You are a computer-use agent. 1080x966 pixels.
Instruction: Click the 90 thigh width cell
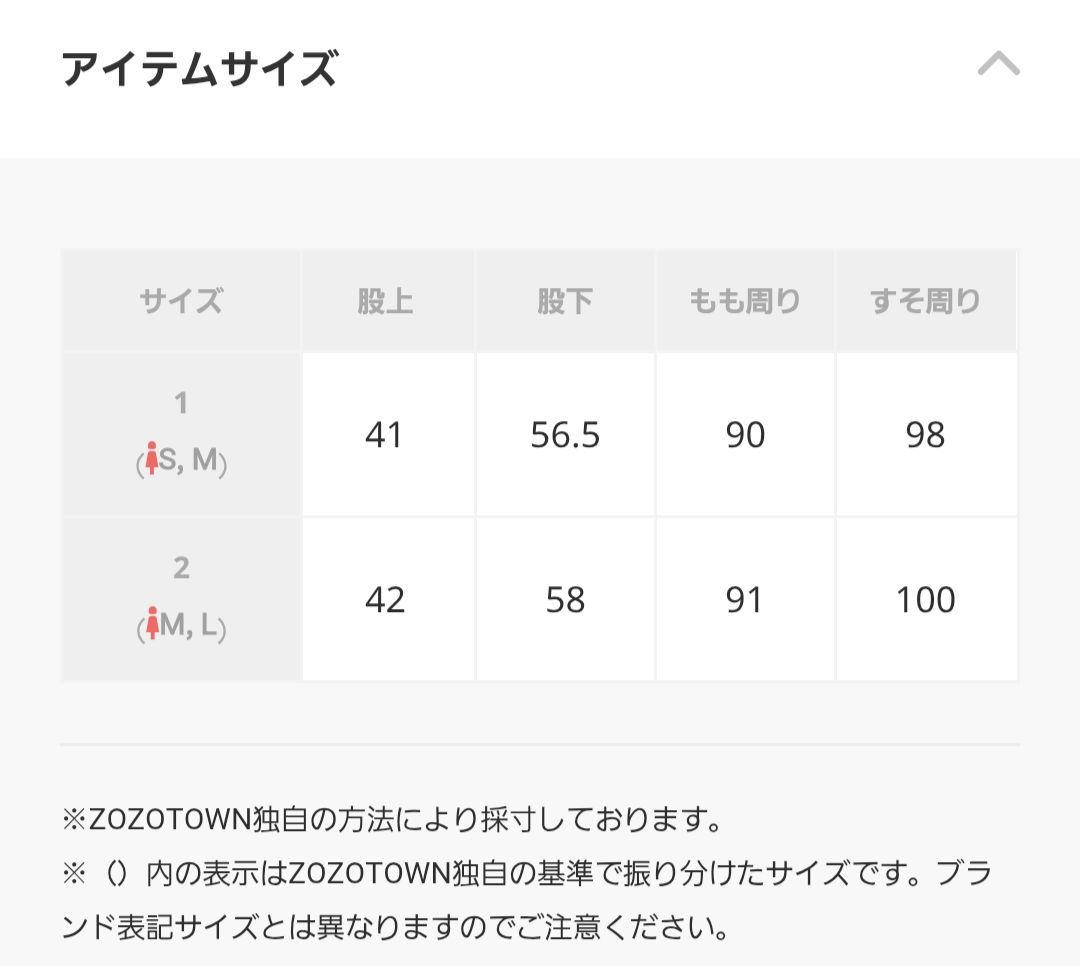click(745, 435)
